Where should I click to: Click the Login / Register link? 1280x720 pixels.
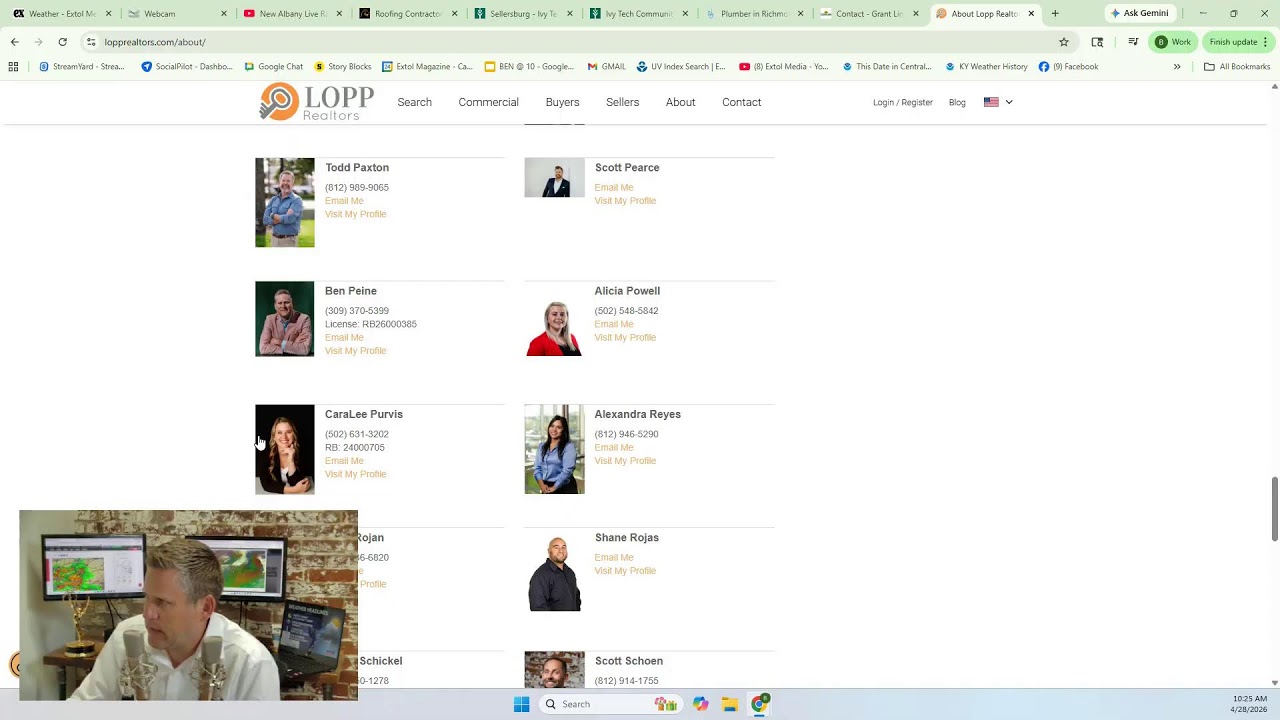coord(902,102)
